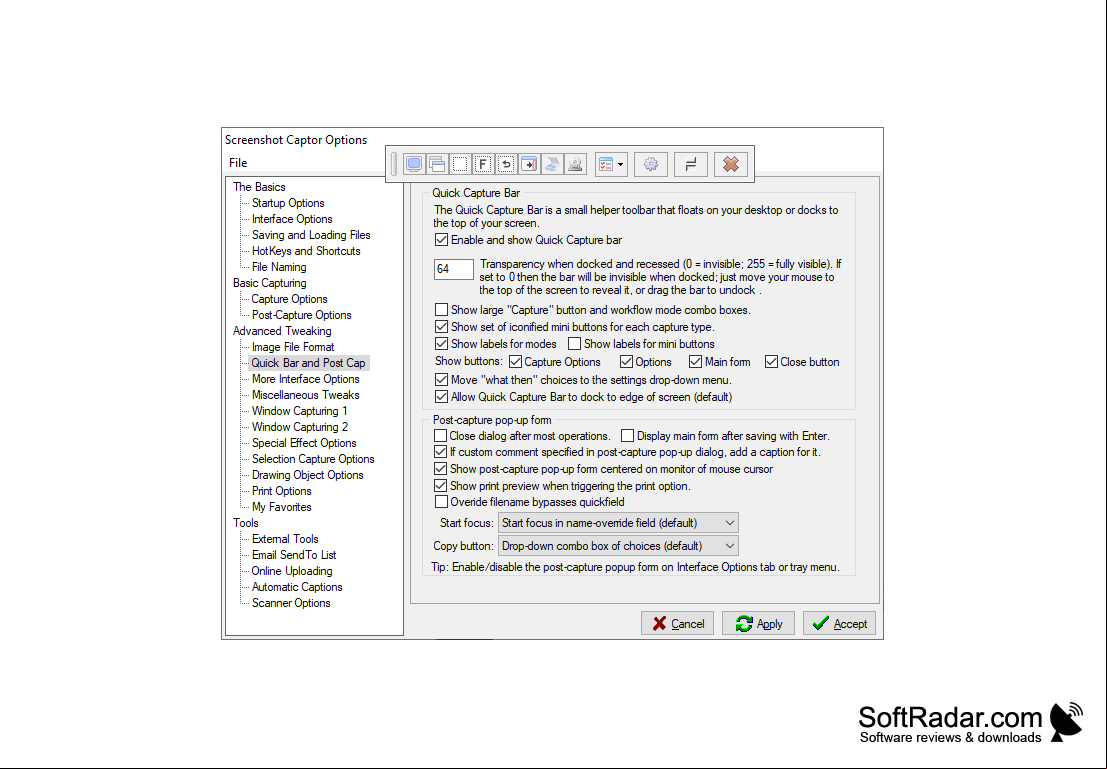Open Post-Capture Options page
This screenshot has height=769, width=1107.
coord(301,316)
